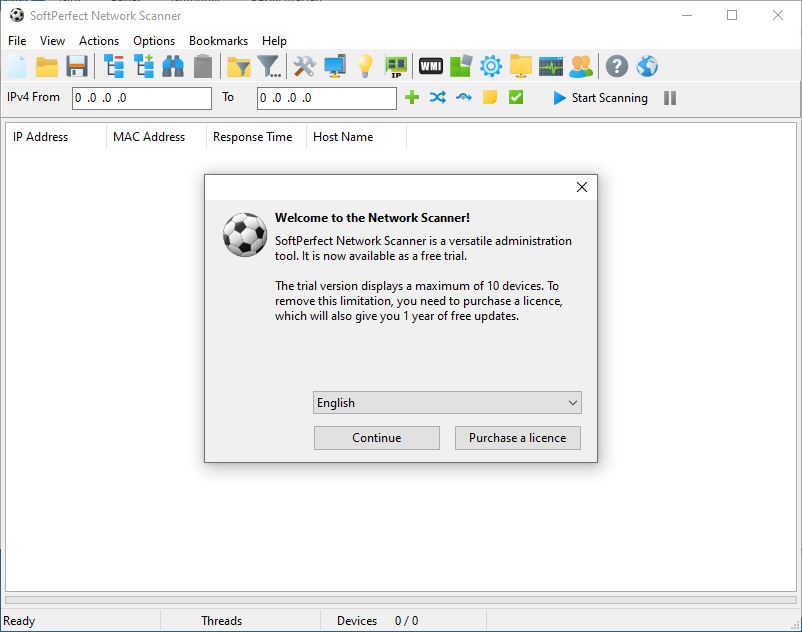Image resolution: width=802 pixels, height=632 pixels.
Task: Expand all tree nodes icon with green plus
Action: 144,66
